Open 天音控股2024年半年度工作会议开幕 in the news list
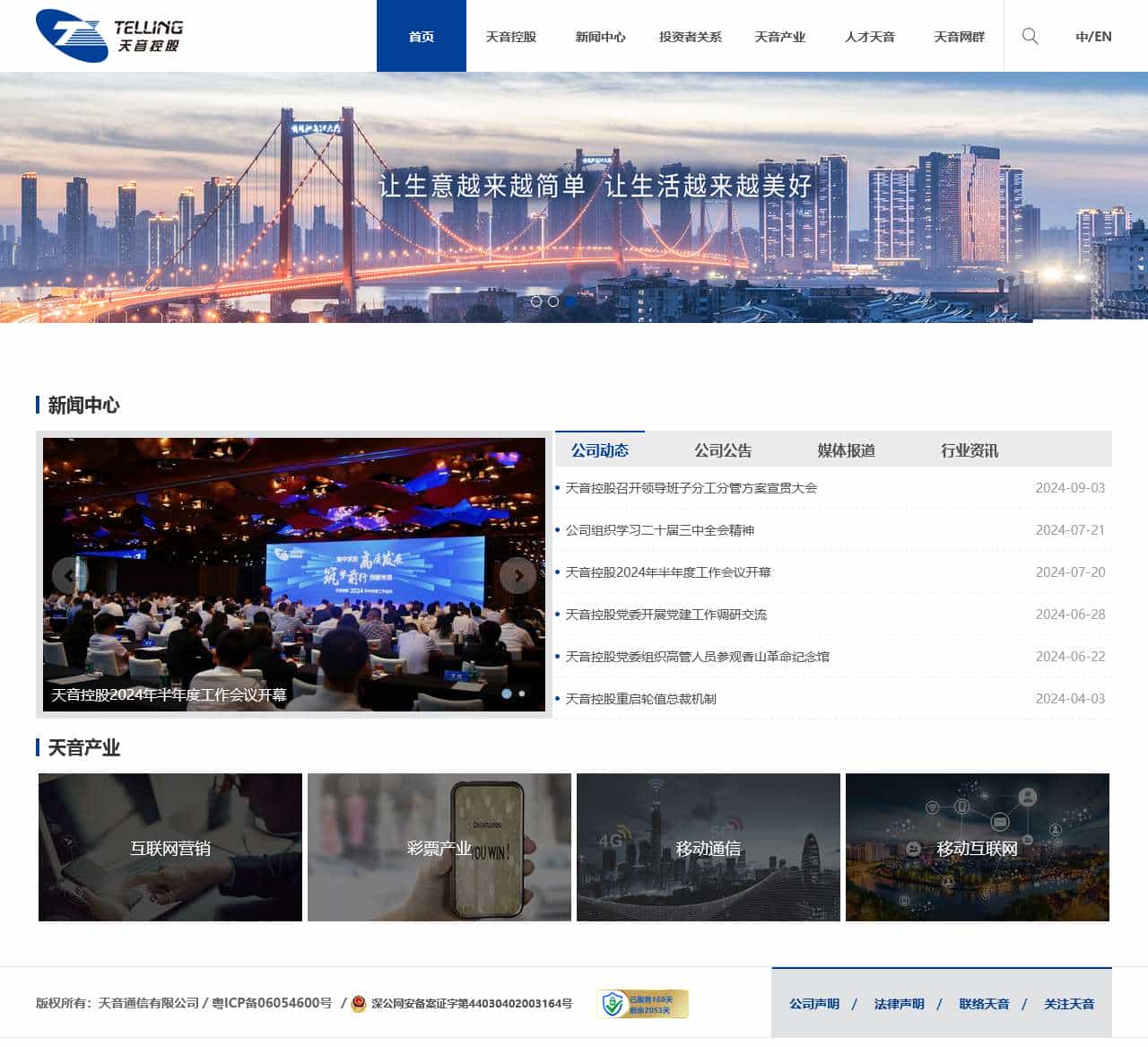The width and height of the screenshot is (1148, 1047). coord(668,572)
